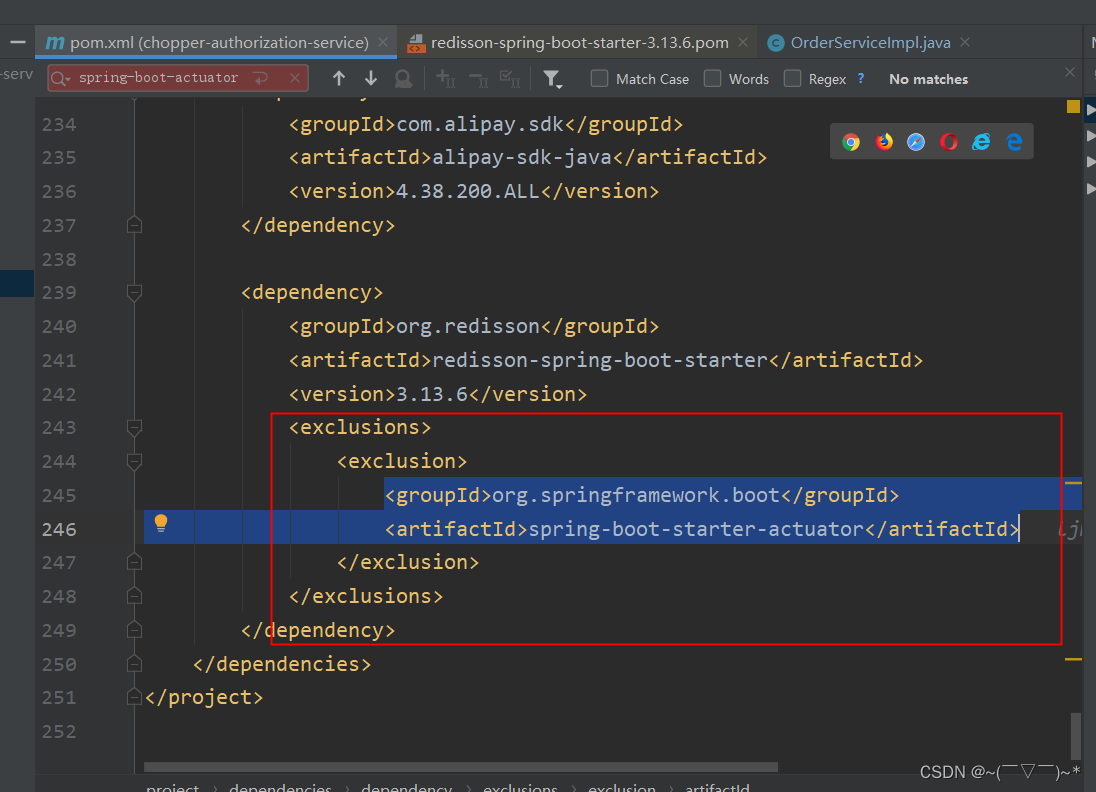Open in Edge browser icon

point(1014,142)
